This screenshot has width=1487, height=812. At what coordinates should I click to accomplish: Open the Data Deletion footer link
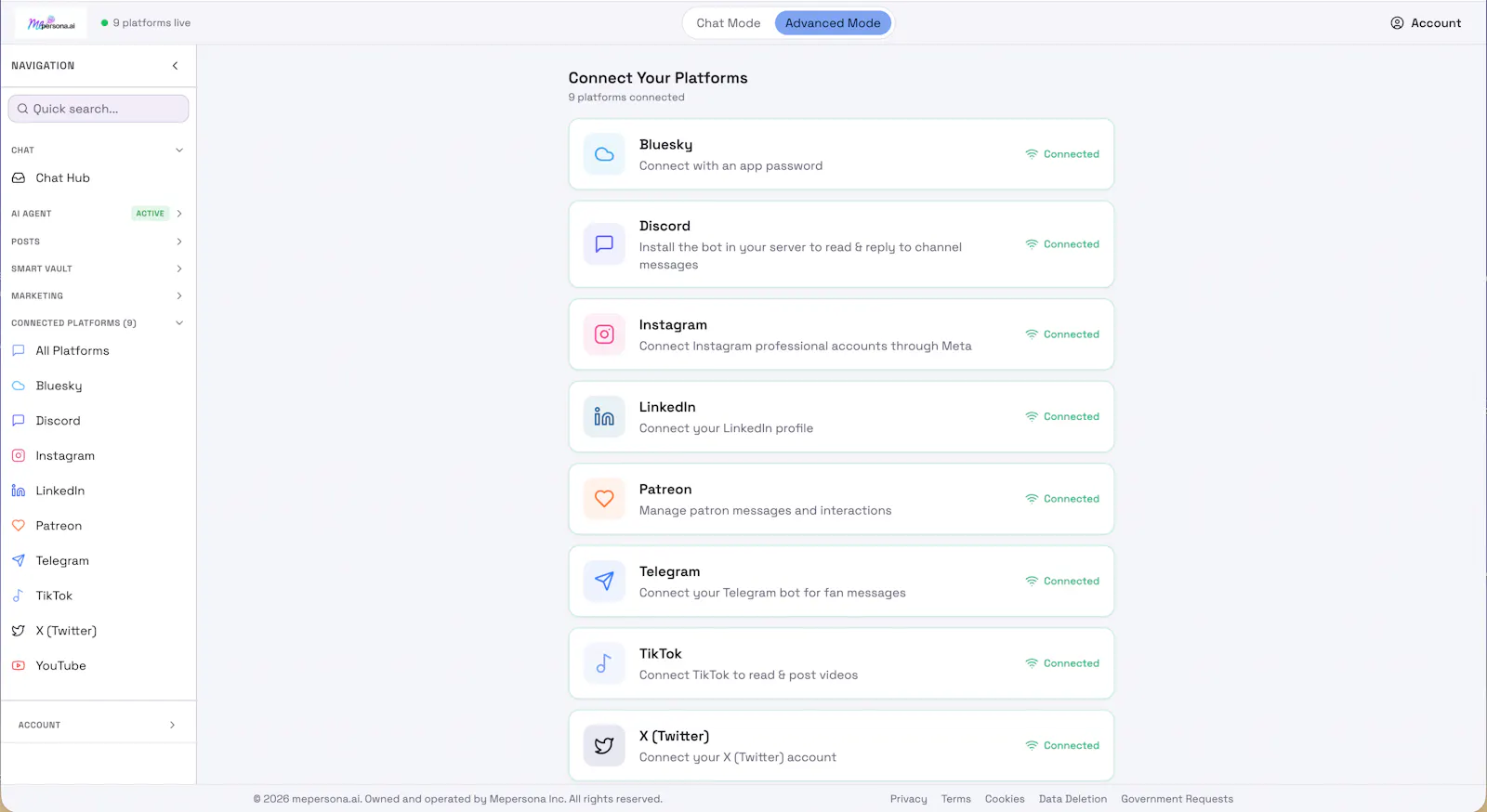(x=1072, y=799)
